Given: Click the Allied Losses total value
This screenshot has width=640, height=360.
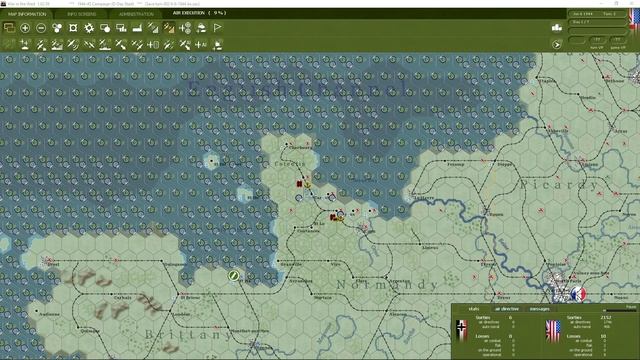Looking at the screenshot, I should tap(603, 336).
